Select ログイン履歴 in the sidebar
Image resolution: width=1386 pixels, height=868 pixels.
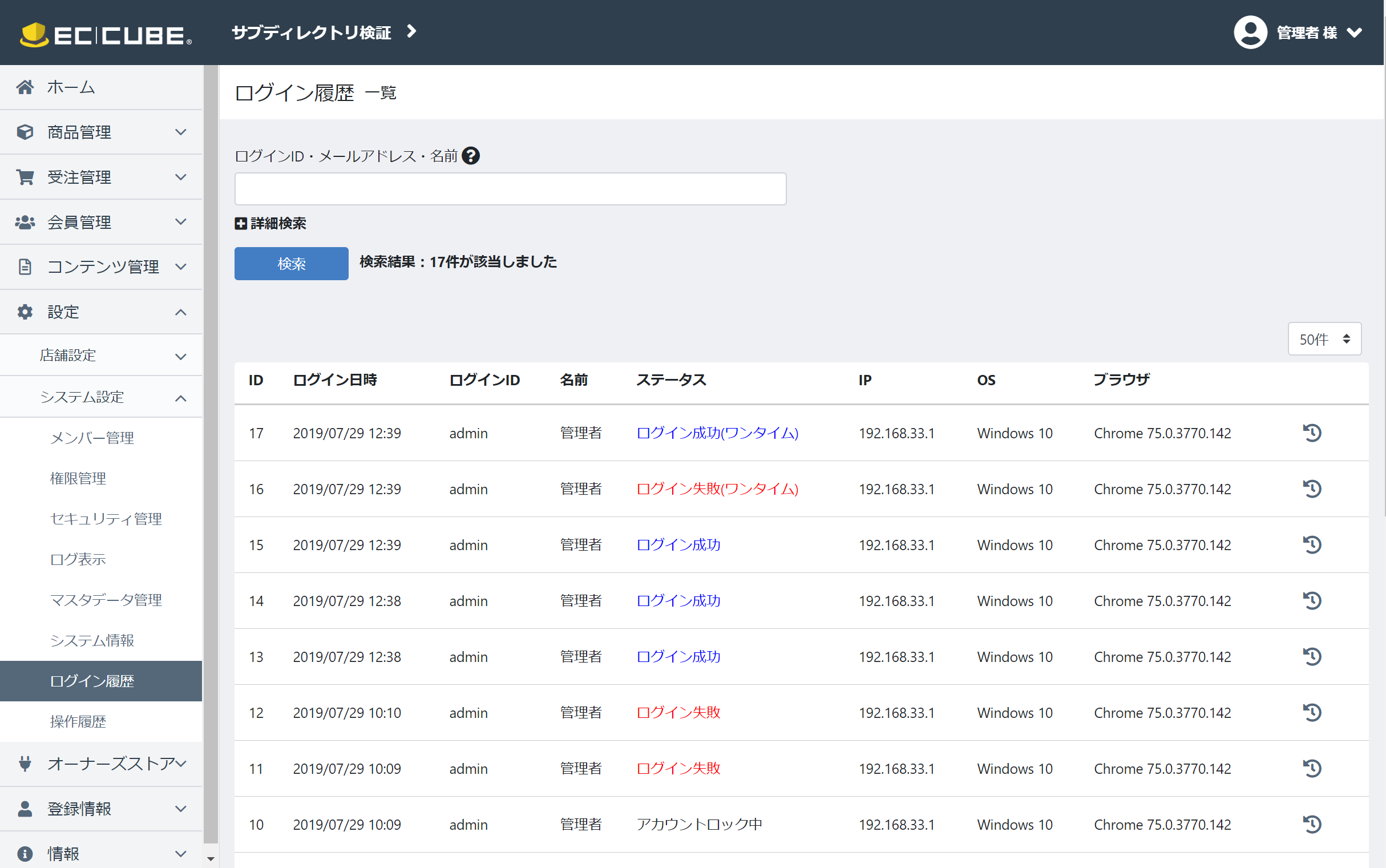101,681
